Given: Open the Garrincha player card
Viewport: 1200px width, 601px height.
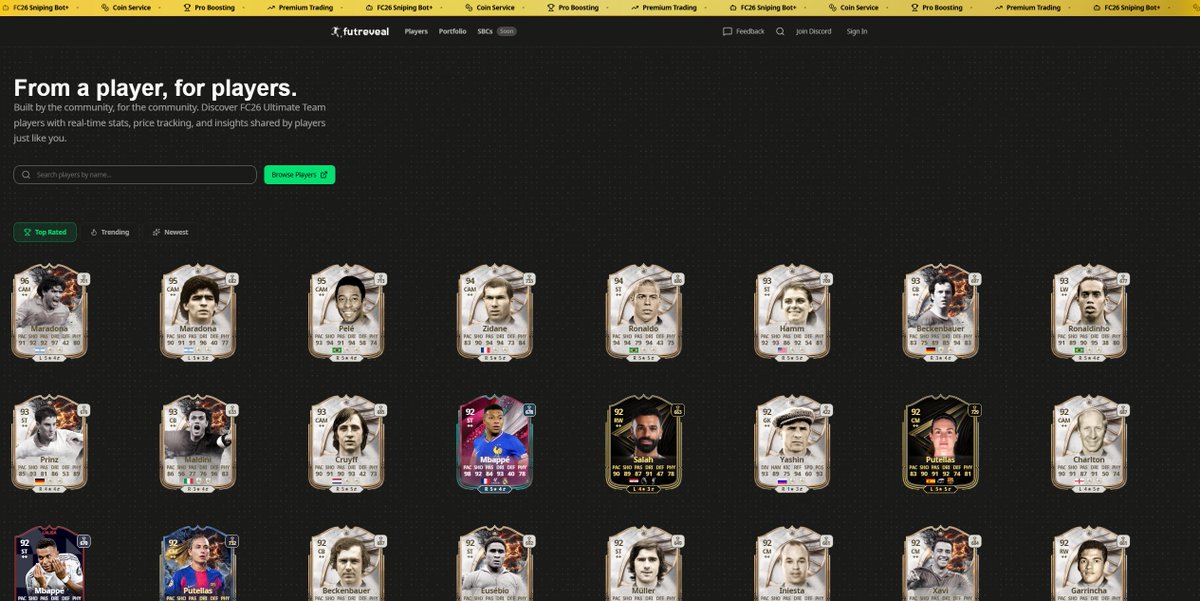Looking at the screenshot, I should click(x=1089, y=565).
